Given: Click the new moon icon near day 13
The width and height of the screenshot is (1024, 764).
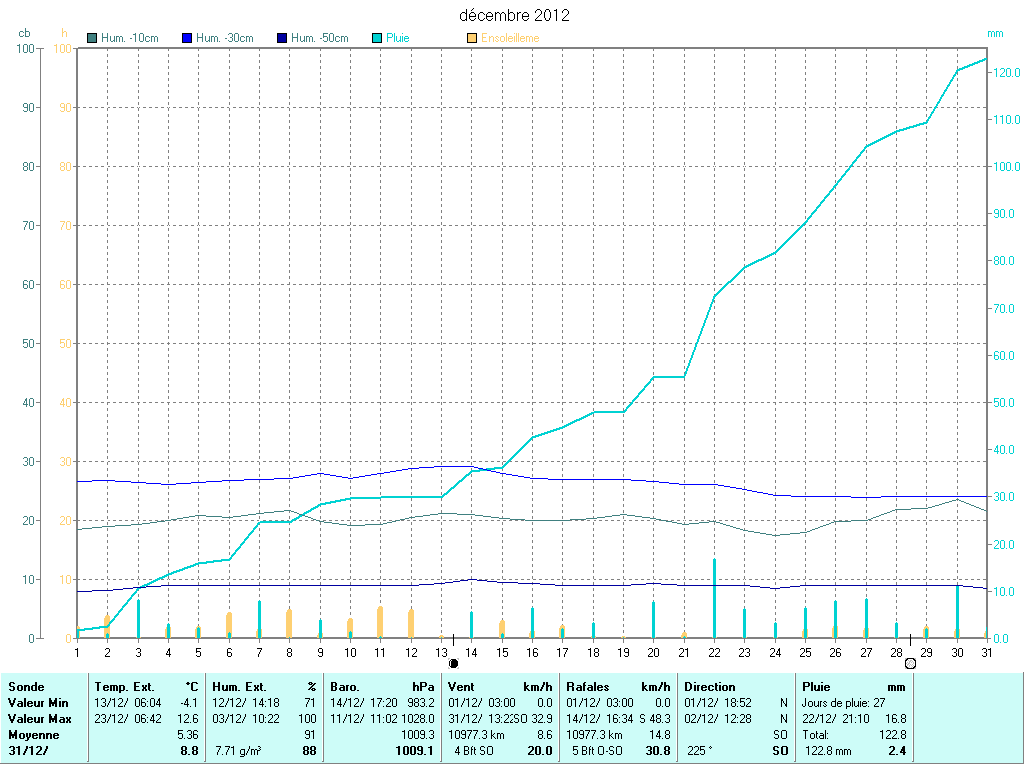Looking at the screenshot, I should click(x=453, y=662).
